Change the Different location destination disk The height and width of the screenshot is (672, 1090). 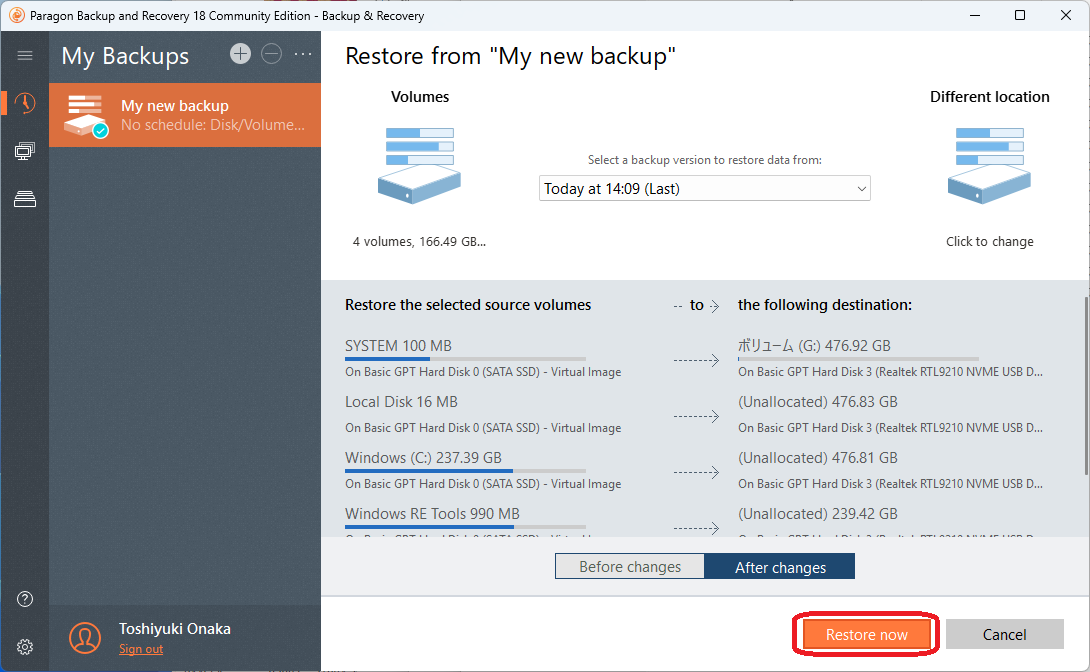989,164
